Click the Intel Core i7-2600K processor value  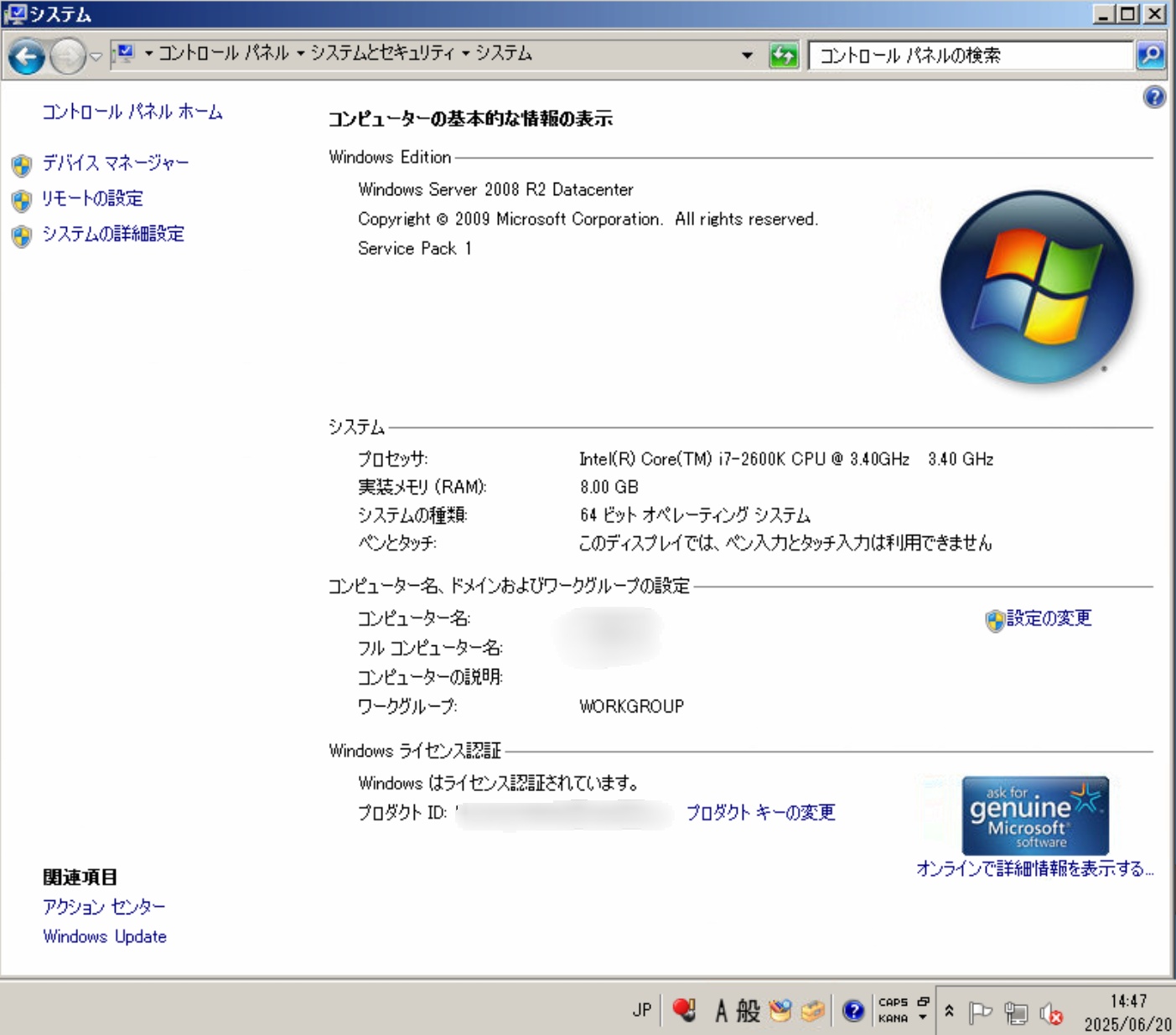pyautogui.click(x=786, y=459)
